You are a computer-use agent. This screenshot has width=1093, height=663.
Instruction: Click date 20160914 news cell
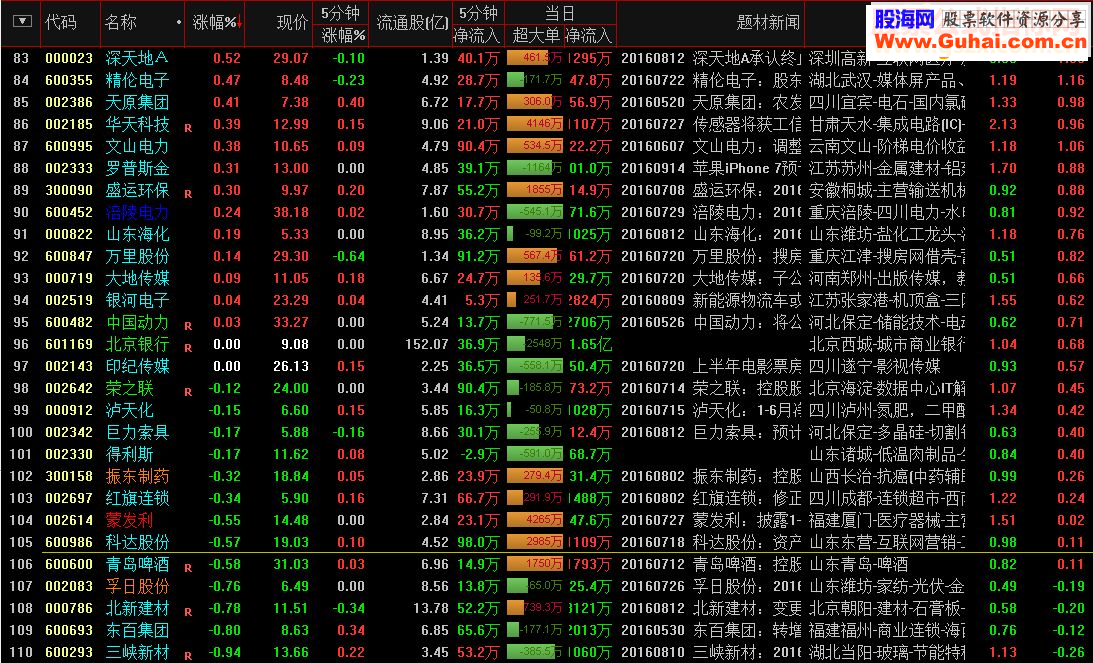(653, 168)
